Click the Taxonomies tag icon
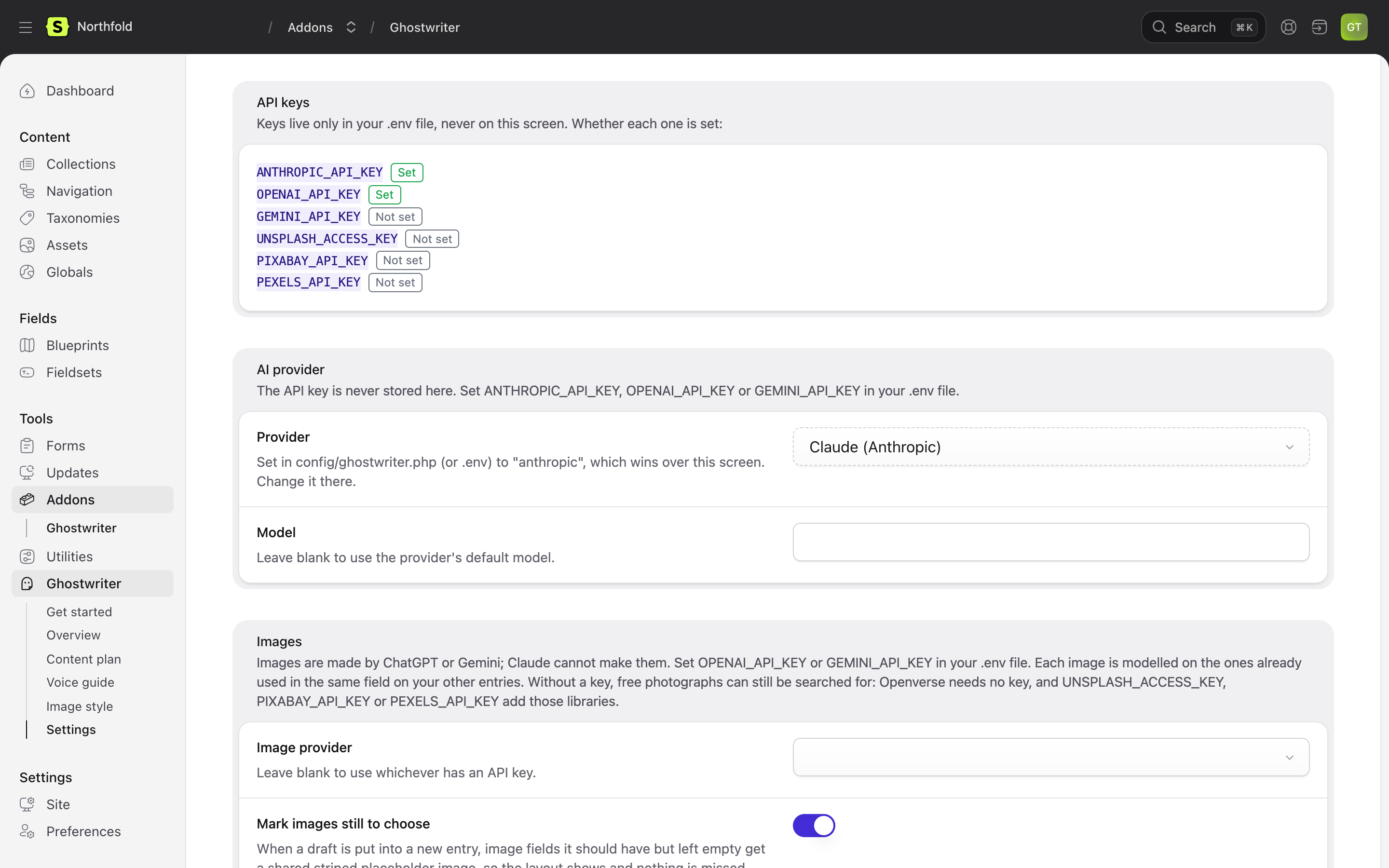 (27, 218)
